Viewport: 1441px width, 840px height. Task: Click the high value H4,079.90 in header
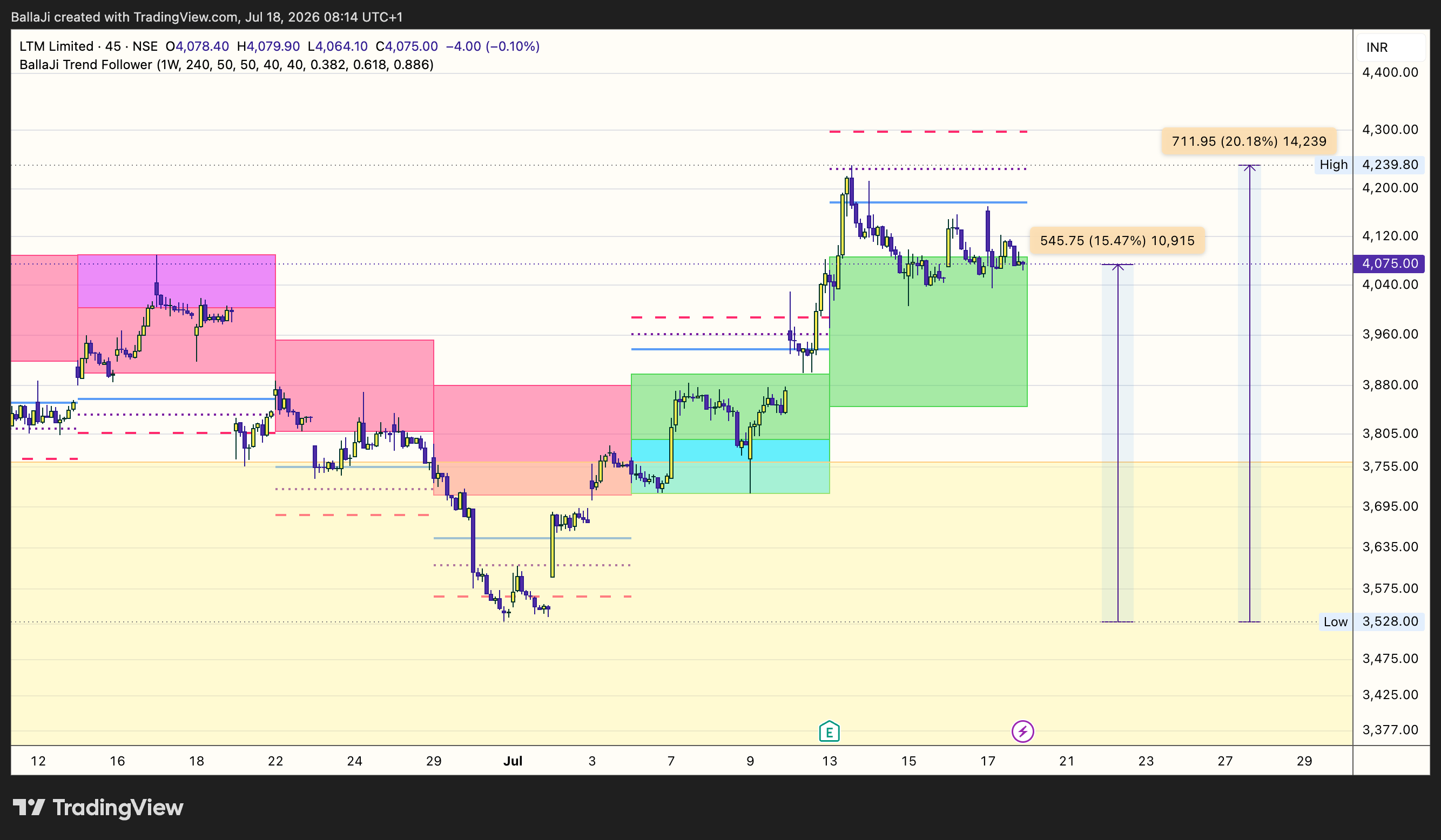click(x=268, y=46)
